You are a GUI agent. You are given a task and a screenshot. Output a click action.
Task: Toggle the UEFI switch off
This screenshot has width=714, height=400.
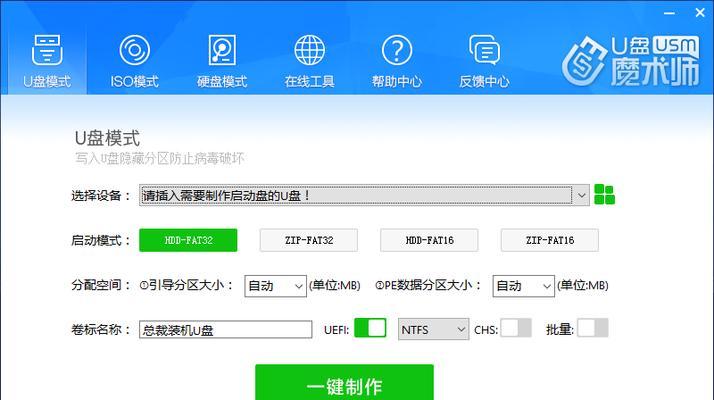pyautogui.click(x=370, y=328)
